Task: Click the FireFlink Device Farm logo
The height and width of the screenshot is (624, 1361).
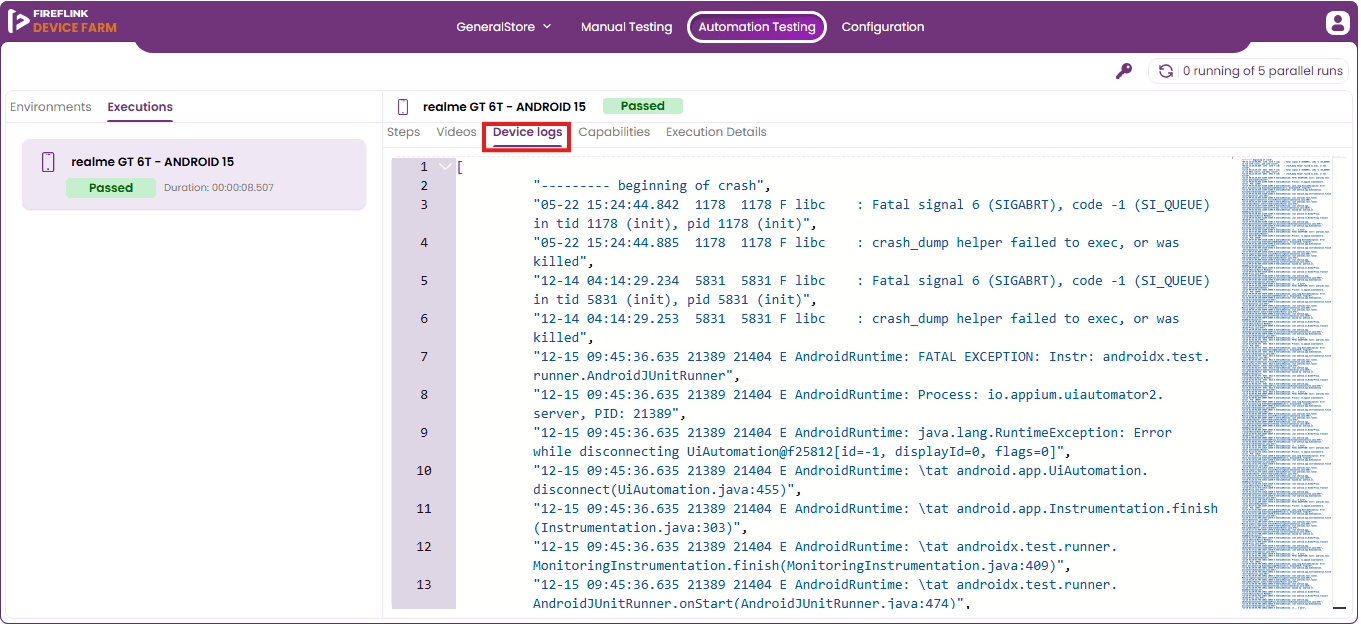Action: pos(62,21)
